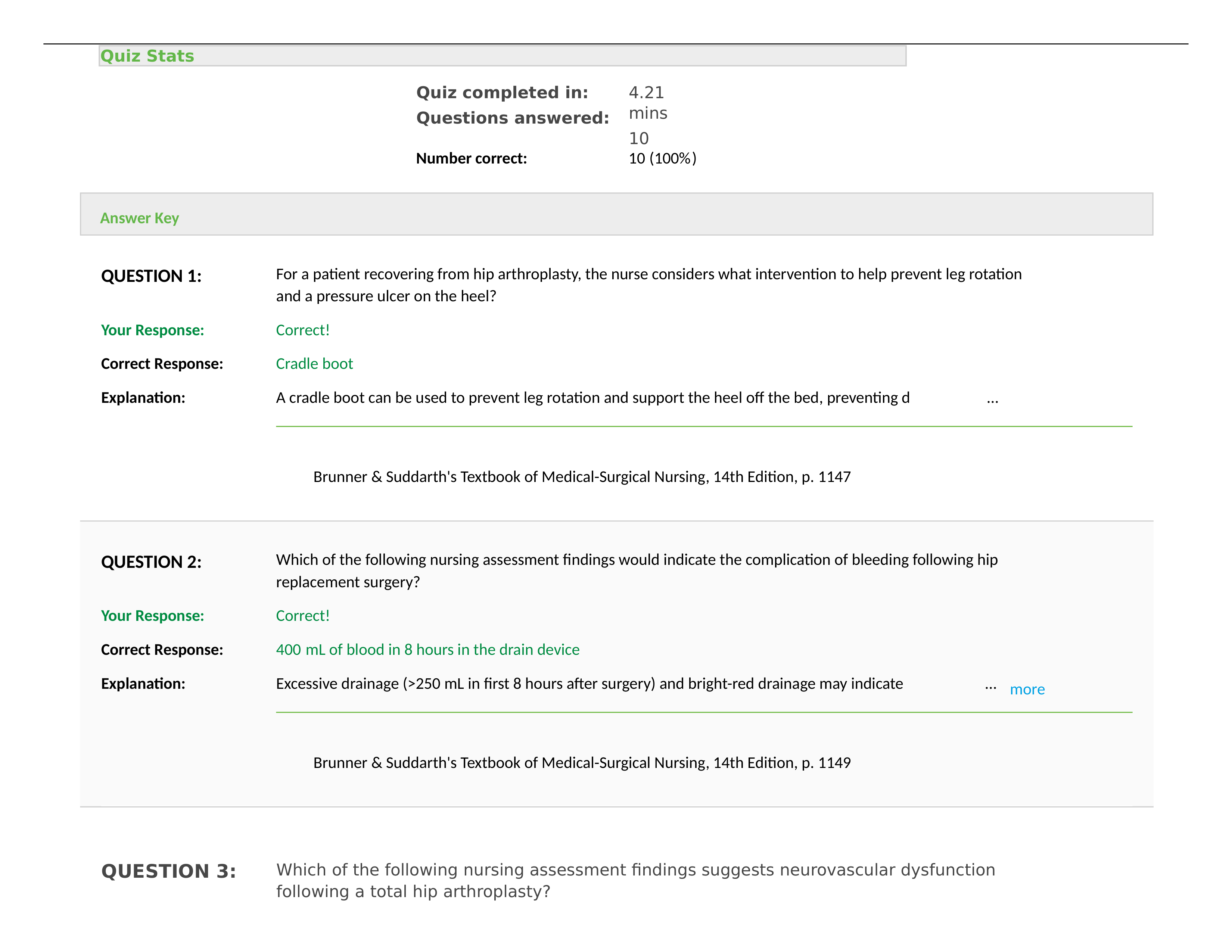Click the '4.21 mins' completion time value
The image size is (1232, 952).
click(x=648, y=103)
